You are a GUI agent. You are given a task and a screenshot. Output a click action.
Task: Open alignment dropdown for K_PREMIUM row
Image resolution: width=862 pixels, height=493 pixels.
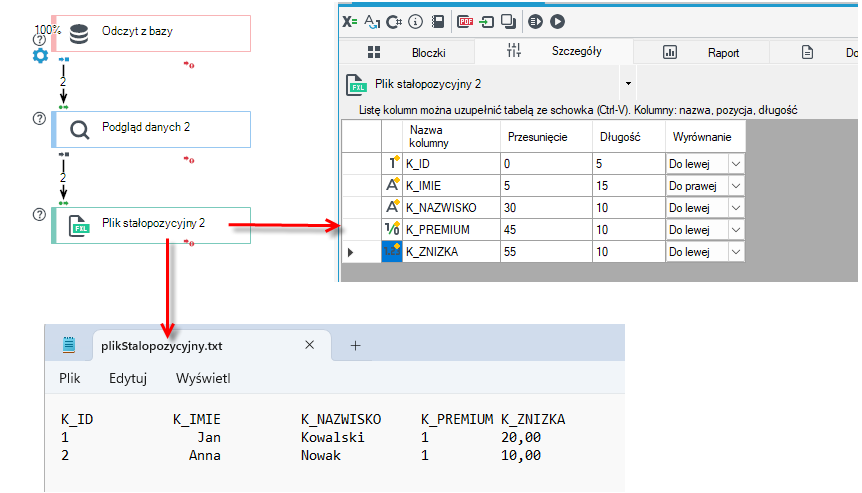[x=736, y=230]
